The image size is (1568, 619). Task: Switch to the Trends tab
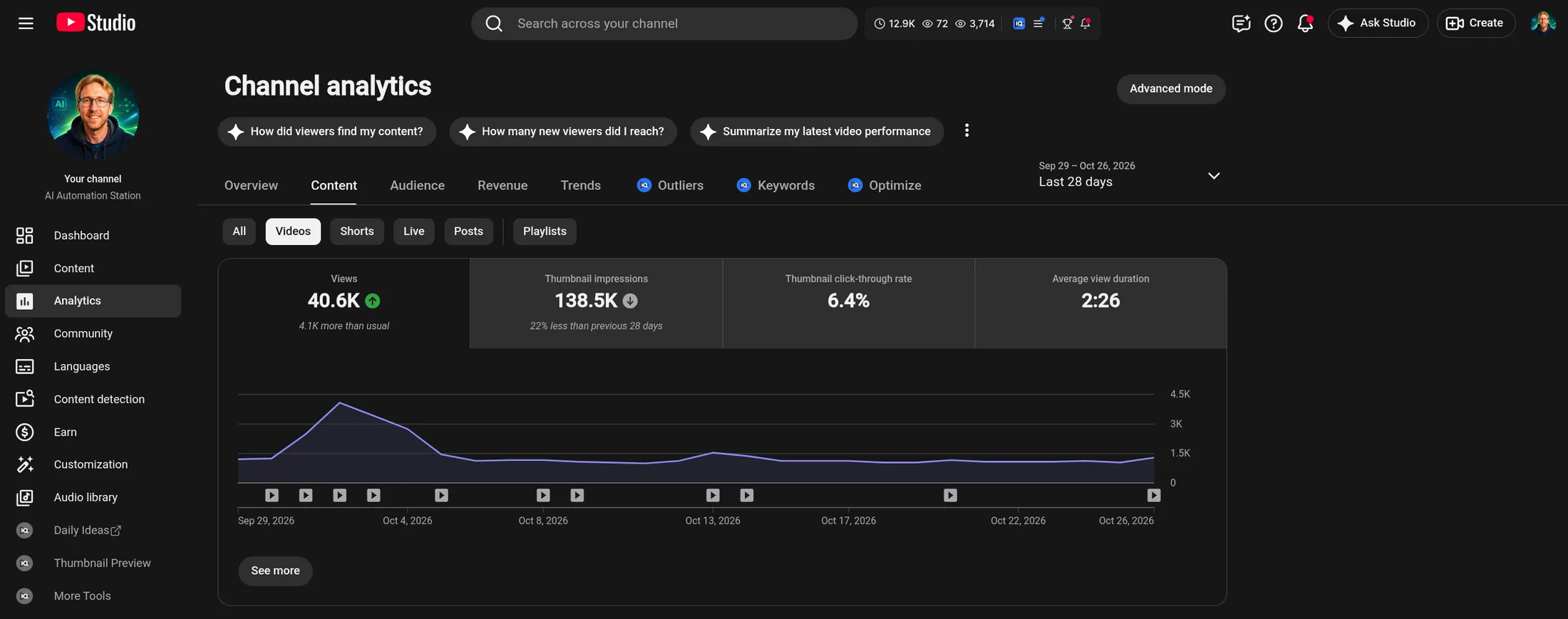click(580, 185)
